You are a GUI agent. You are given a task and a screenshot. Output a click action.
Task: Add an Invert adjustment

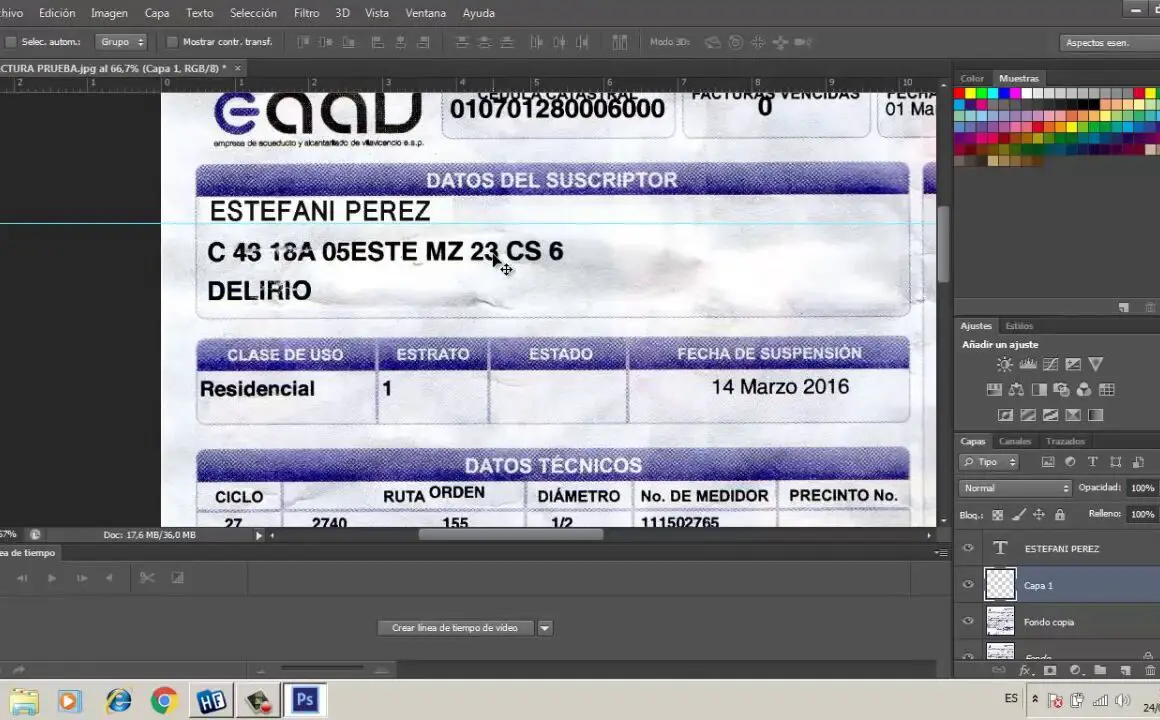1005,415
